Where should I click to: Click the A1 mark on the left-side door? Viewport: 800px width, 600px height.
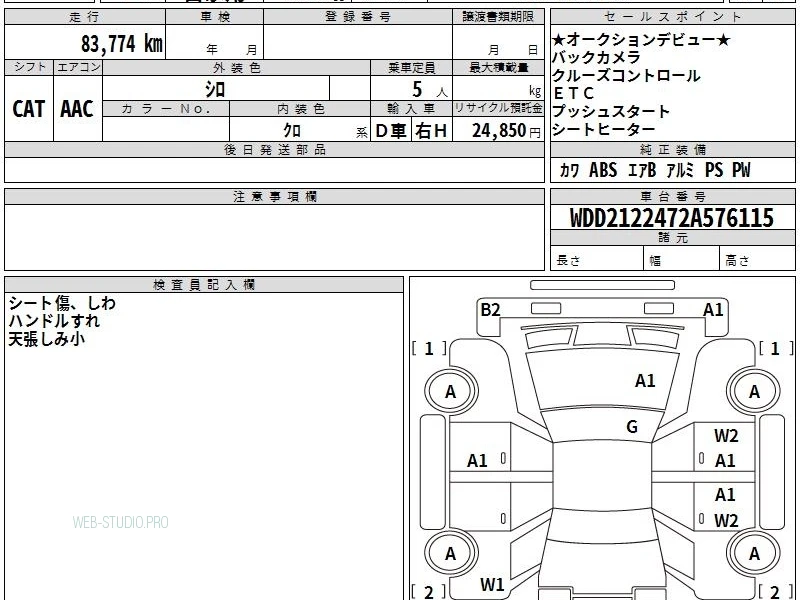(x=477, y=461)
